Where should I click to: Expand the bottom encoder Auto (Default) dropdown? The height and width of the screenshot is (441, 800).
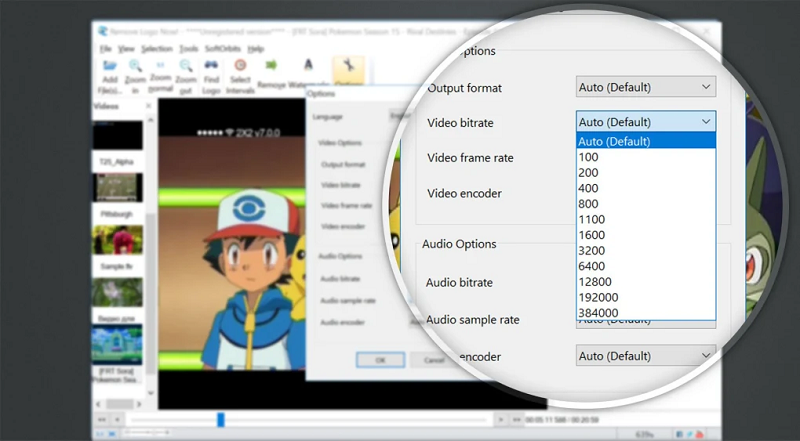pyautogui.click(x=646, y=355)
